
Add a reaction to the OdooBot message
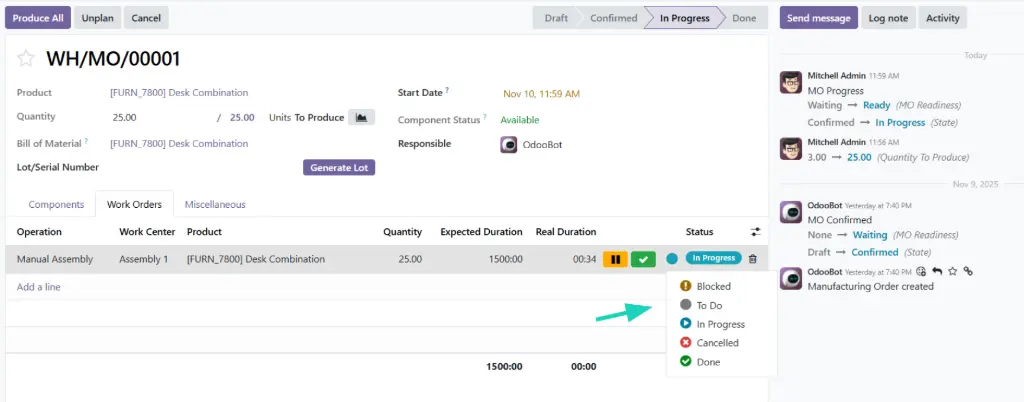(x=920, y=271)
